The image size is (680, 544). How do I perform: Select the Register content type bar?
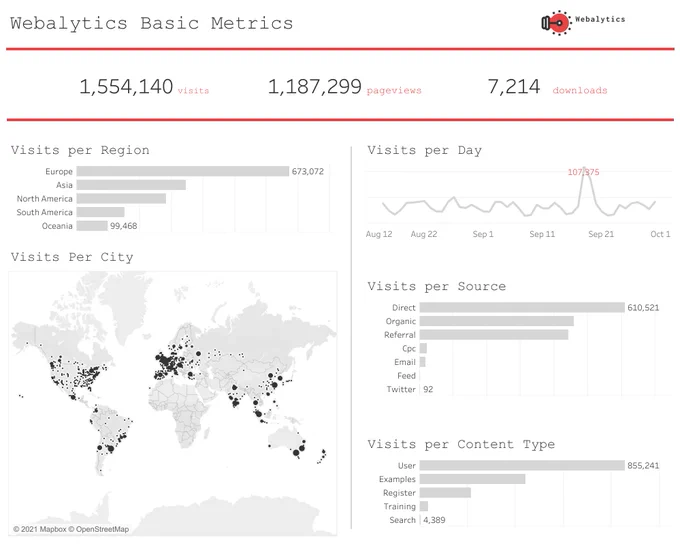click(x=445, y=493)
